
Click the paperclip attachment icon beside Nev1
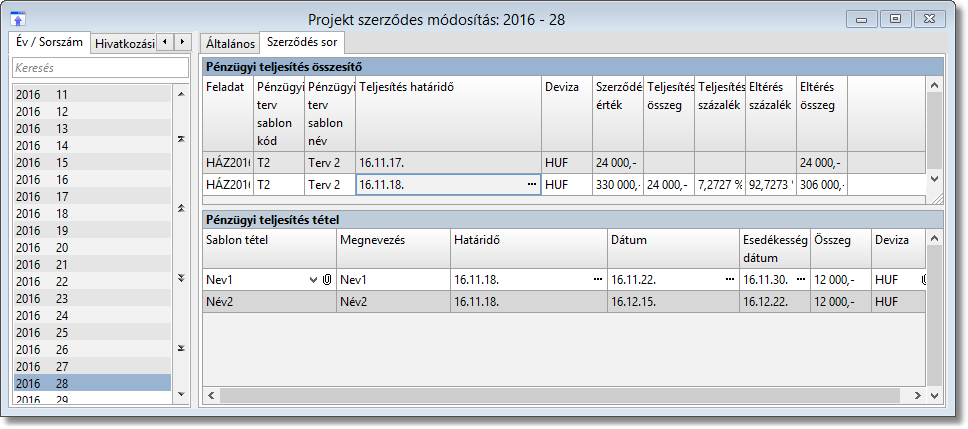[327, 280]
